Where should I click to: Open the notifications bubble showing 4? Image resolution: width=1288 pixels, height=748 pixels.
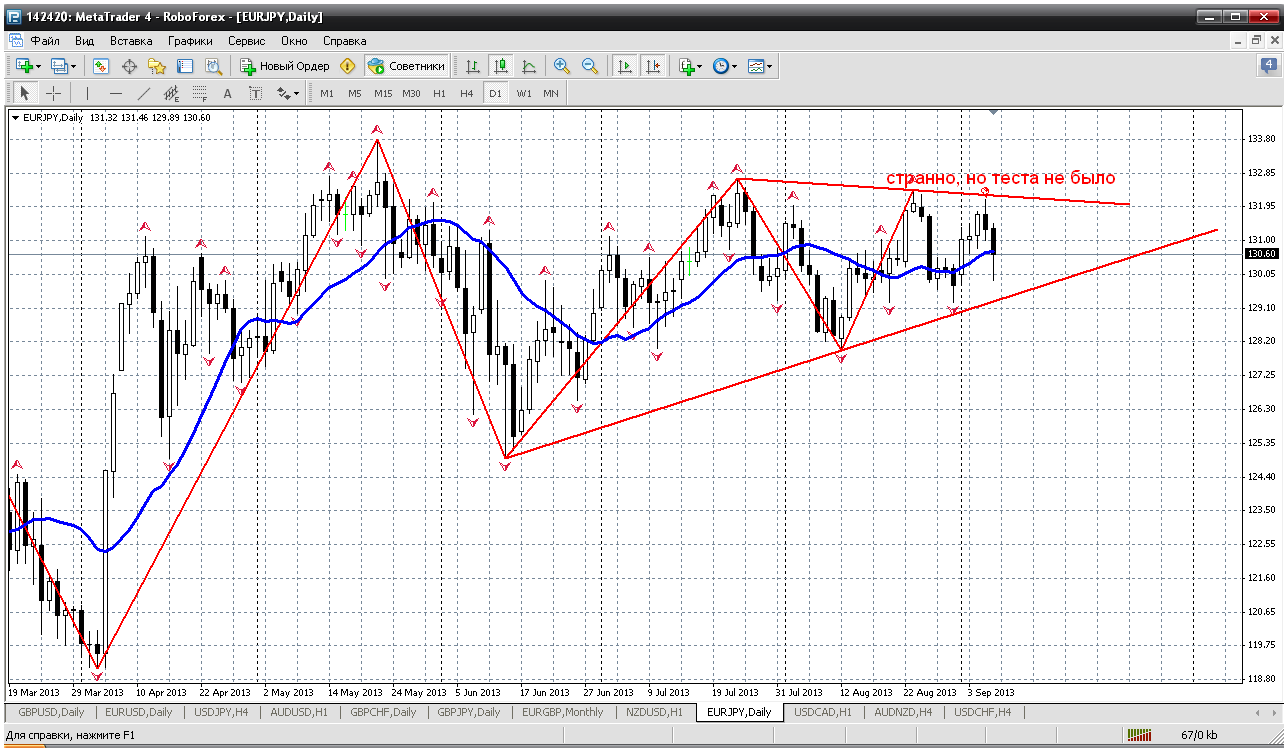click(1270, 66)
